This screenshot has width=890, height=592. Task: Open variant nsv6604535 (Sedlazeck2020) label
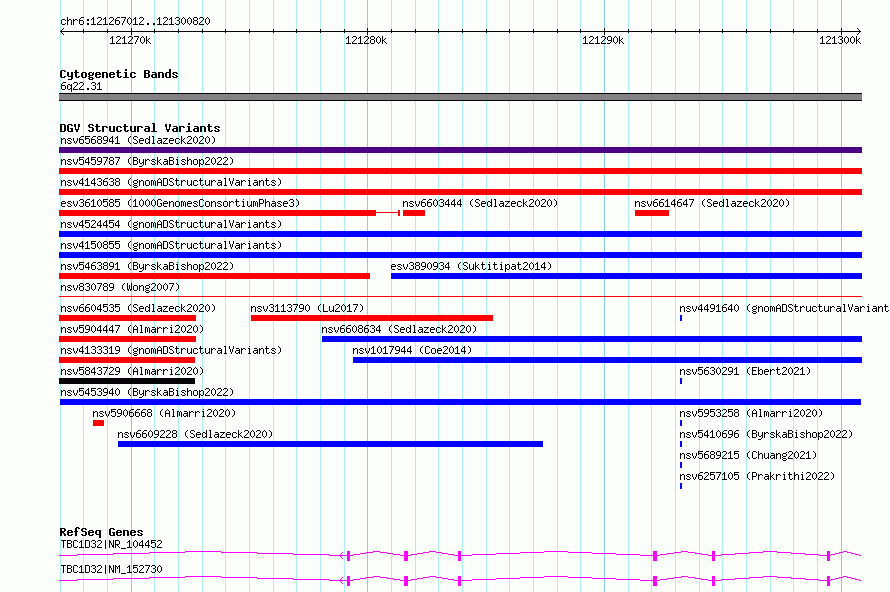click(138, 308)
